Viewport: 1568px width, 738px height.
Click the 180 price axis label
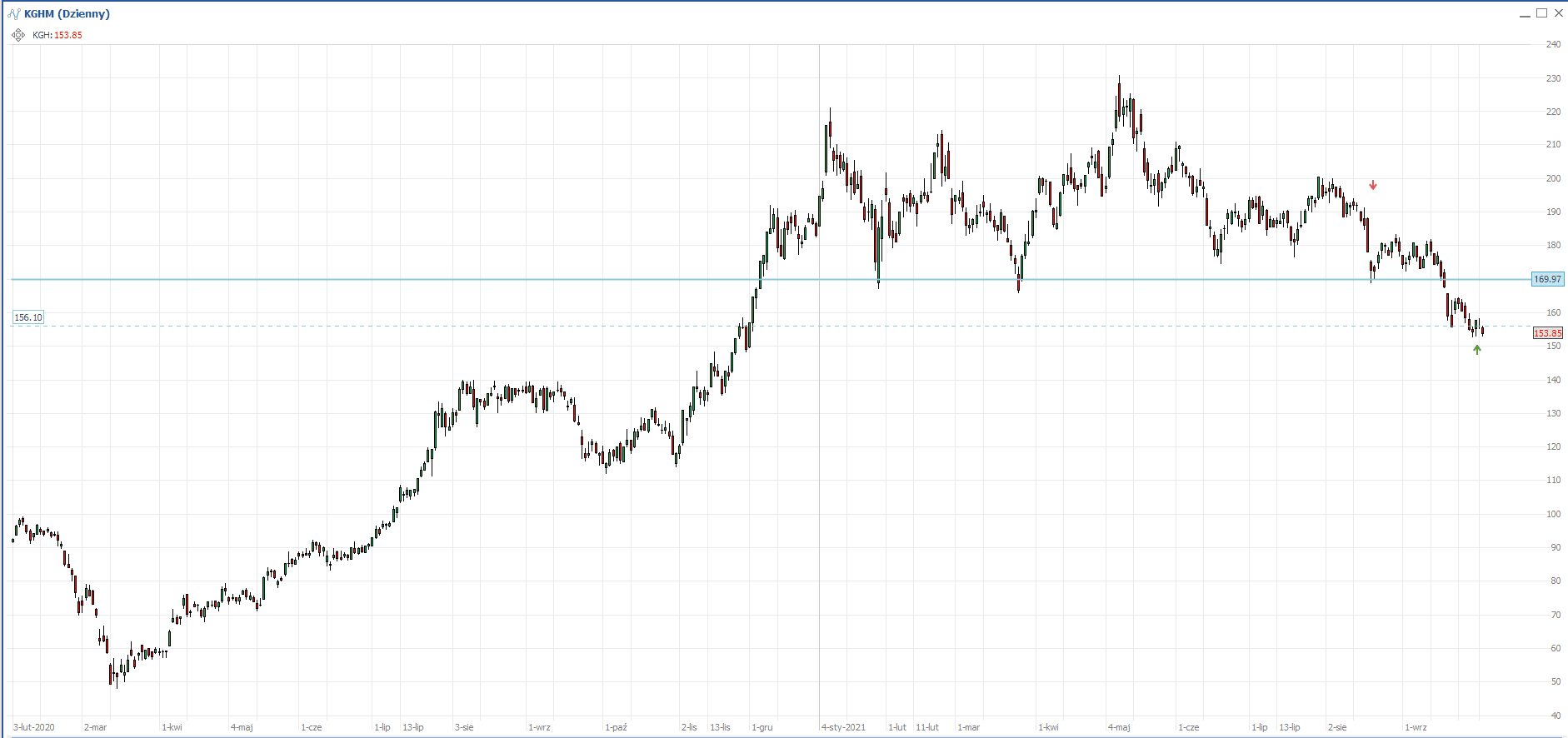click(1553, 245)
